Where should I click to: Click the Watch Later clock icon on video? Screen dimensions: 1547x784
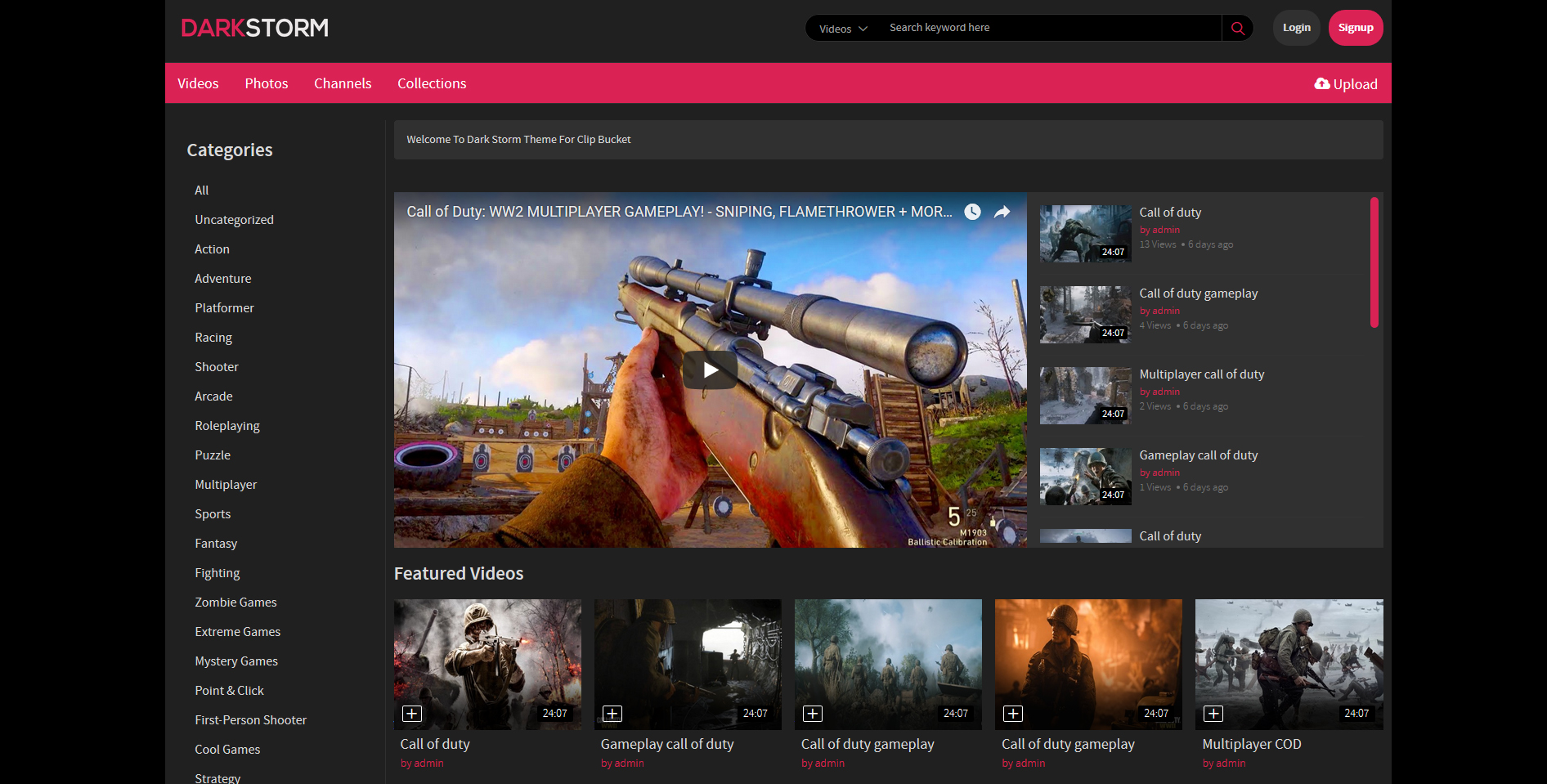click(972, 212)
